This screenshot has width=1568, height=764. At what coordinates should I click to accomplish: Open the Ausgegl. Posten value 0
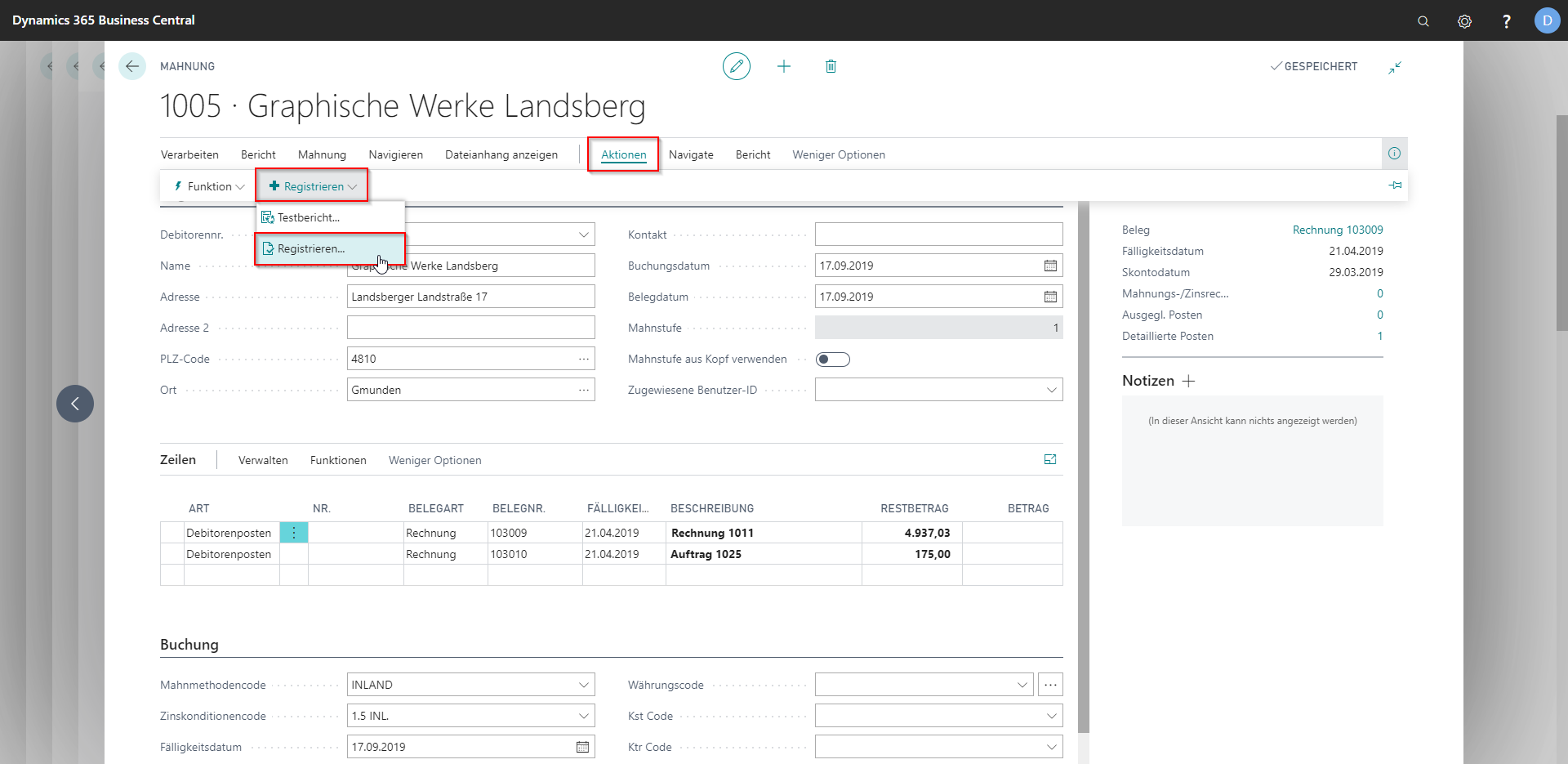tap(1380, 315)
